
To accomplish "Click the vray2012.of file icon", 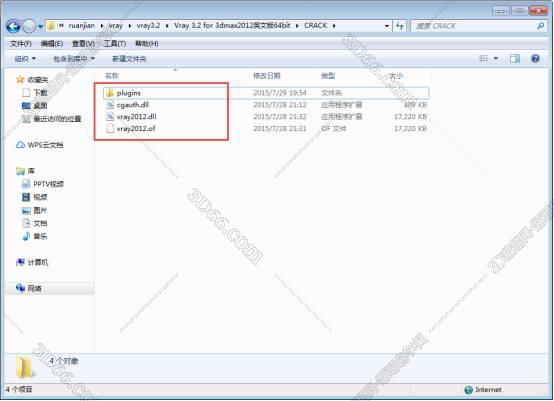I will 110,128.
